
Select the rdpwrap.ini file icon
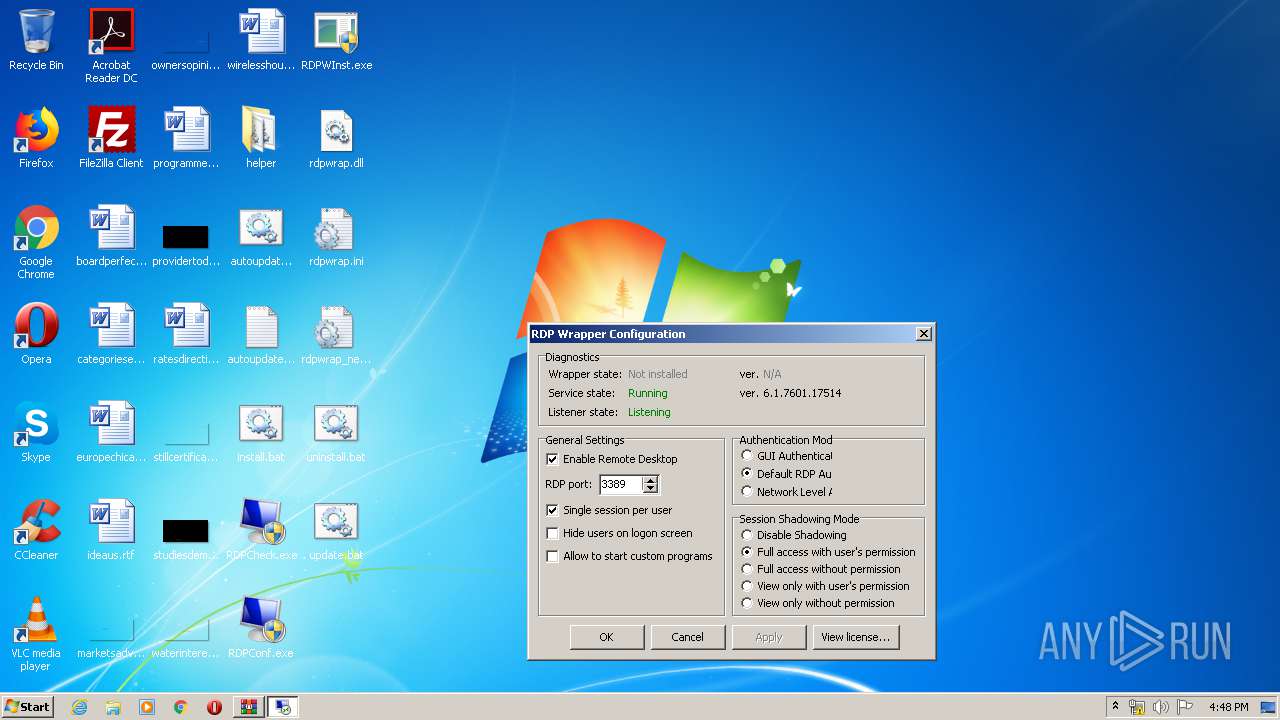click(336, 236)
